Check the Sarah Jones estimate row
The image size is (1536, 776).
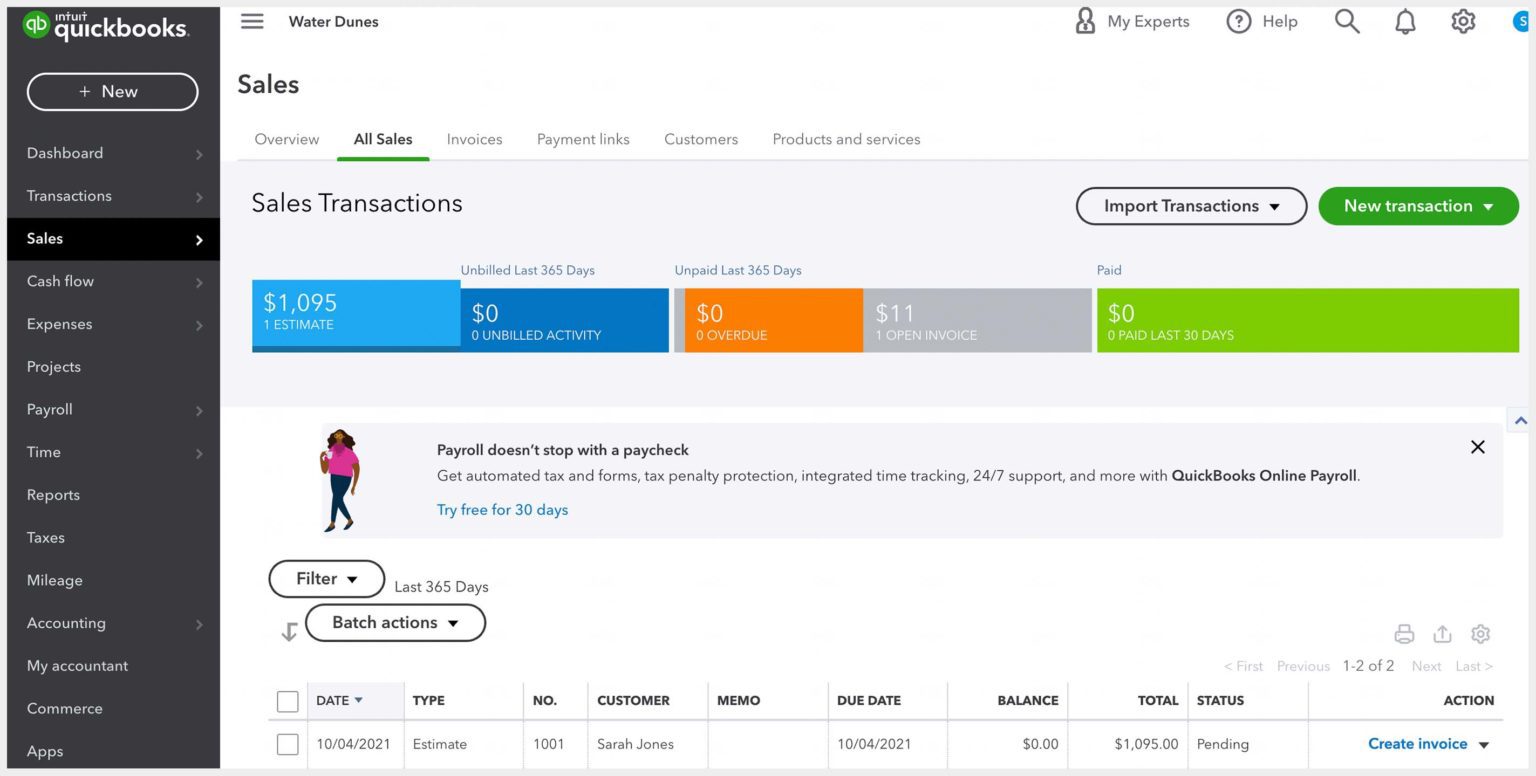point(287,744)
